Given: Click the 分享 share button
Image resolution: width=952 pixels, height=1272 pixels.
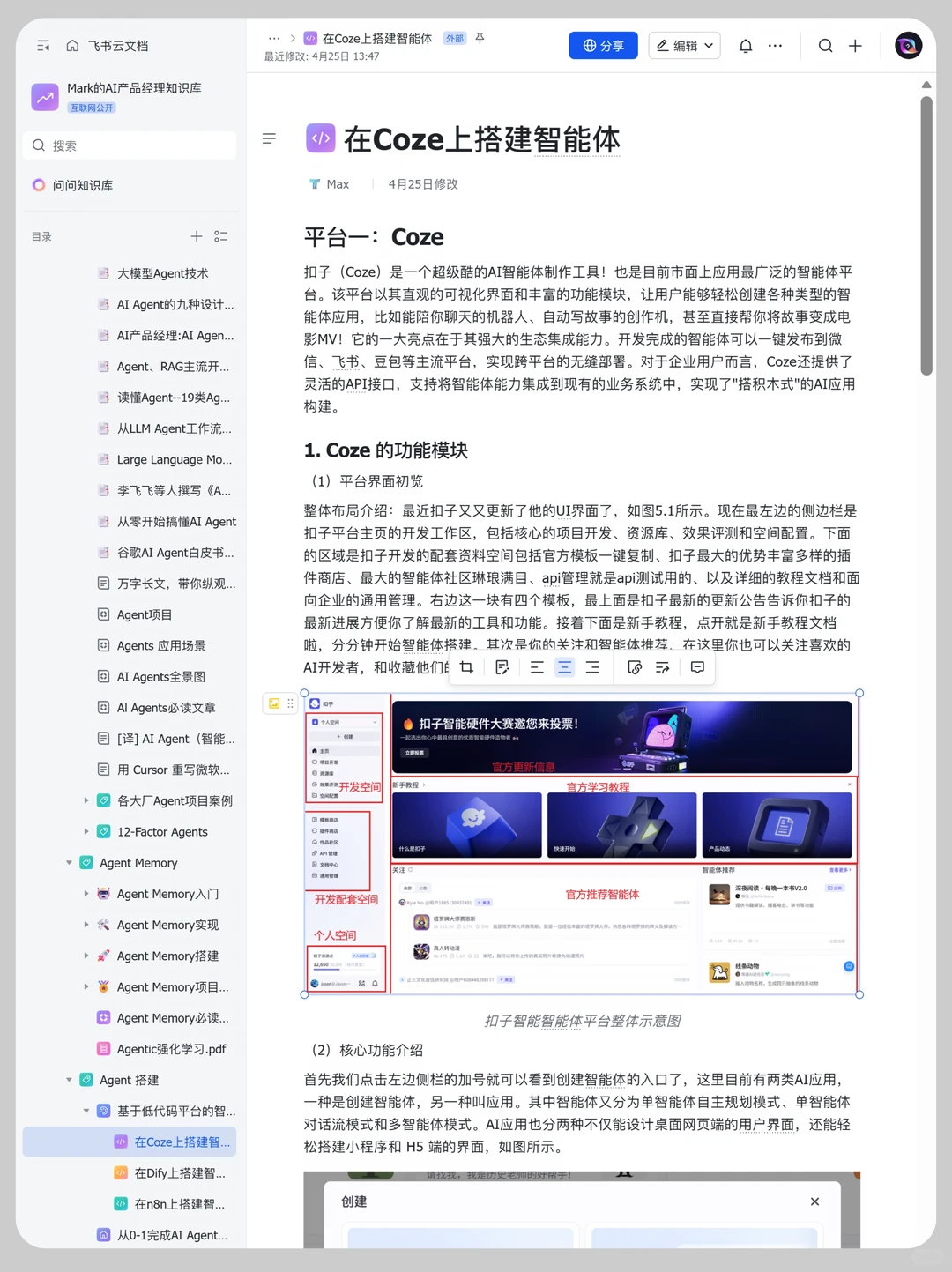Looking at the screenshot, I should pyautogui.click(x=603, y=46).
